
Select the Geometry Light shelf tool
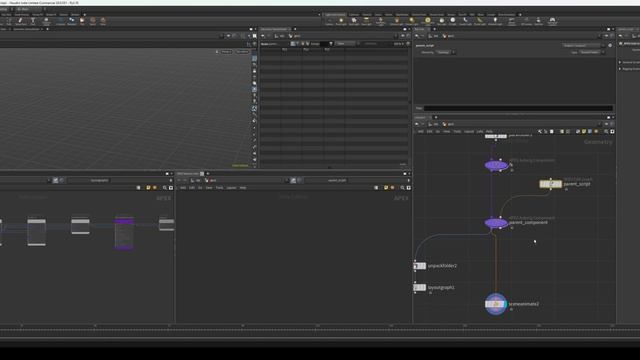point(380,21)
